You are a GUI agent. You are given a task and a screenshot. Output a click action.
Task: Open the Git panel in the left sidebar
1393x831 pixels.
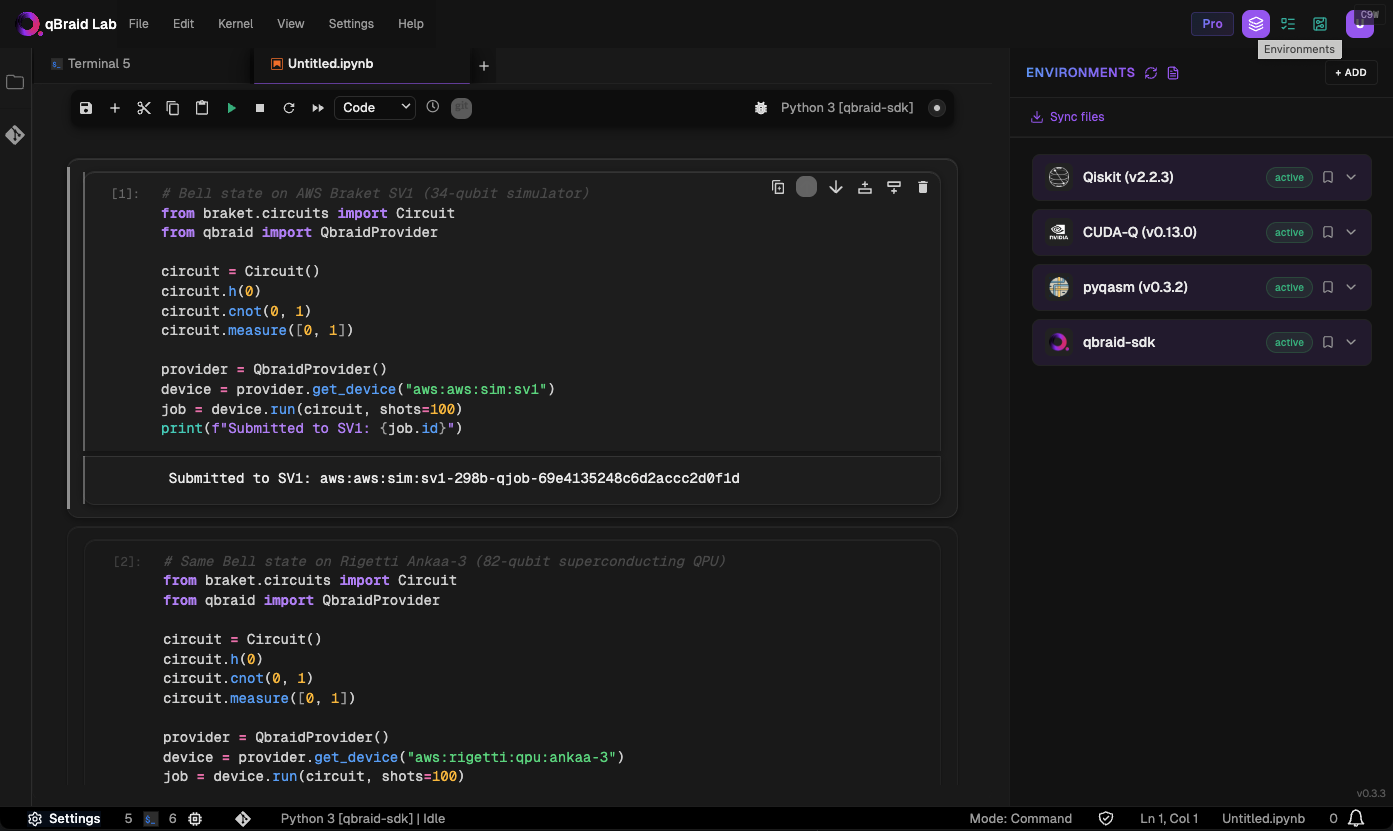tap(15, 135)
